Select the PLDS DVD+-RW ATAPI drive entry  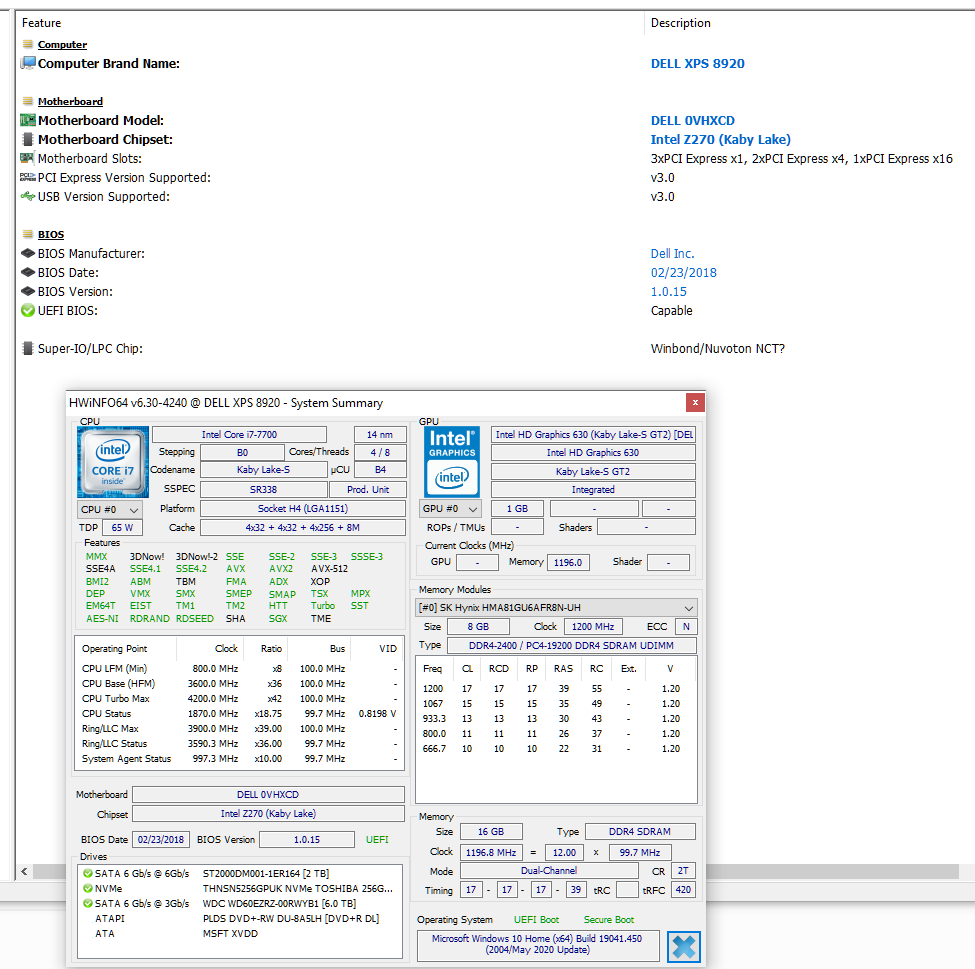tap(239, 918)
